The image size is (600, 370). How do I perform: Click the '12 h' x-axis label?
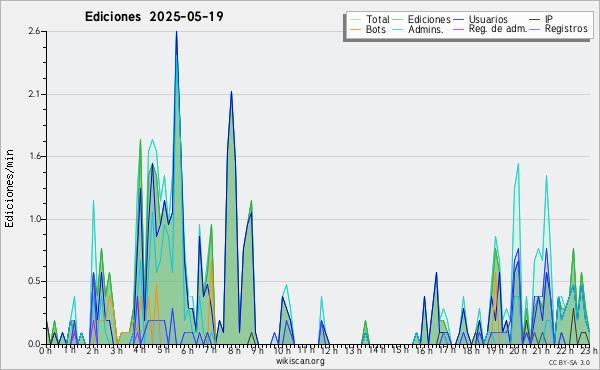click(329, 351)
